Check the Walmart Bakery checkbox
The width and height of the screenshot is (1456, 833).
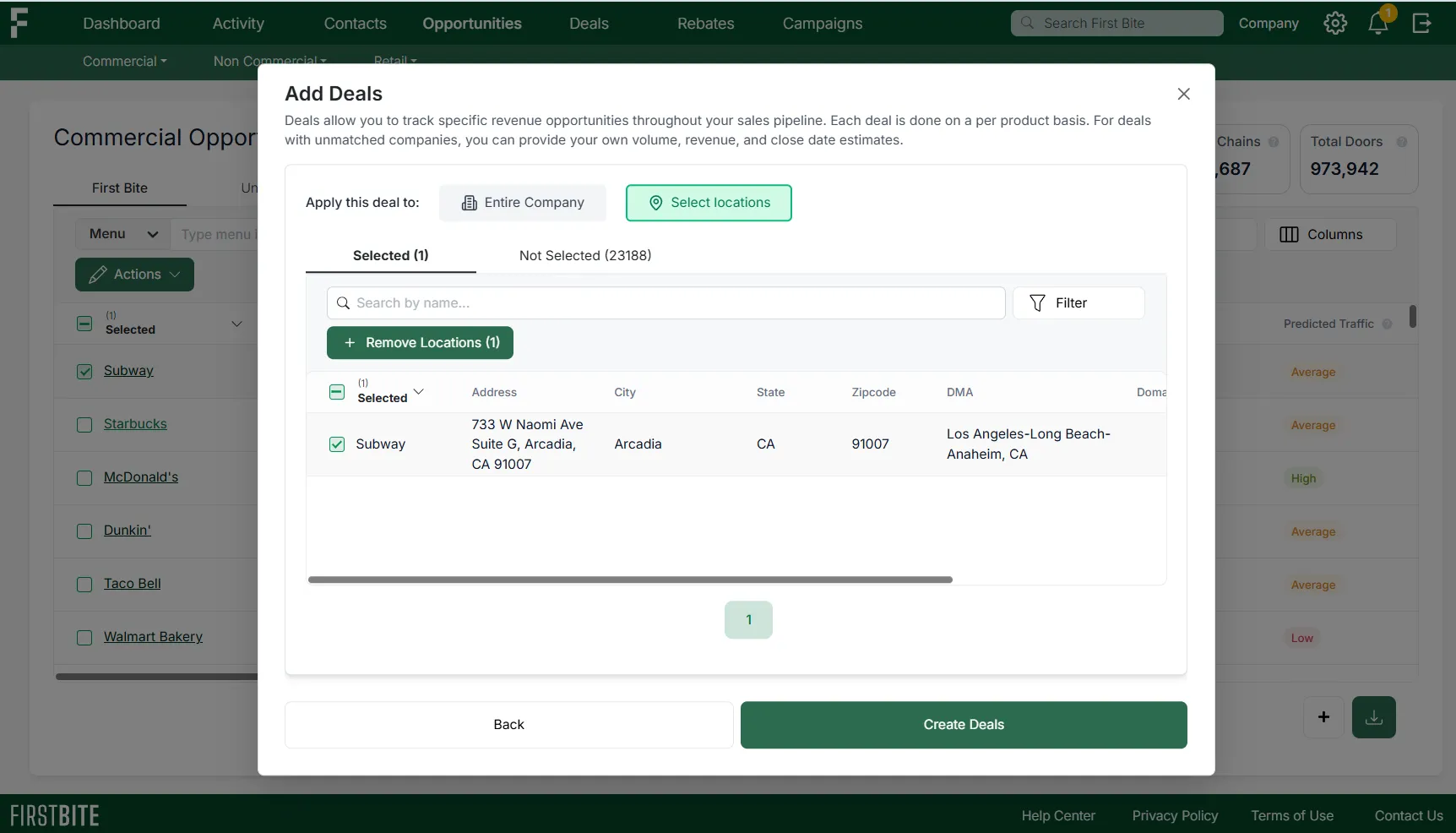84,638
